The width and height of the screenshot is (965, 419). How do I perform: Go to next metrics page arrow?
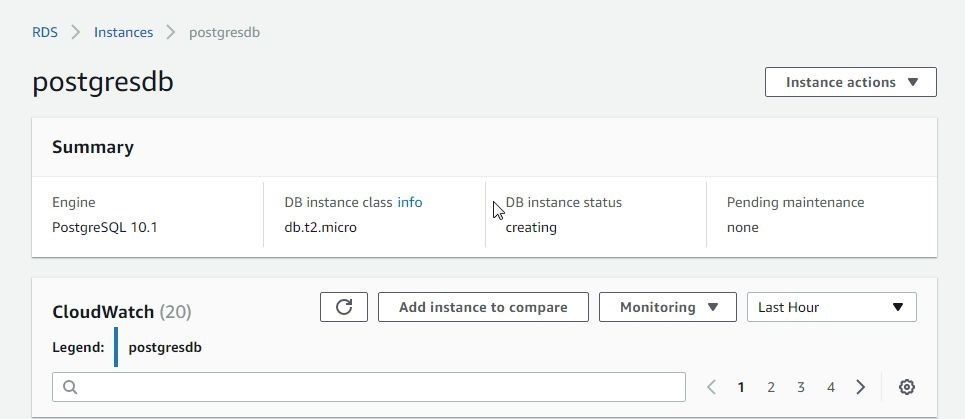click(x=860, y=387)
